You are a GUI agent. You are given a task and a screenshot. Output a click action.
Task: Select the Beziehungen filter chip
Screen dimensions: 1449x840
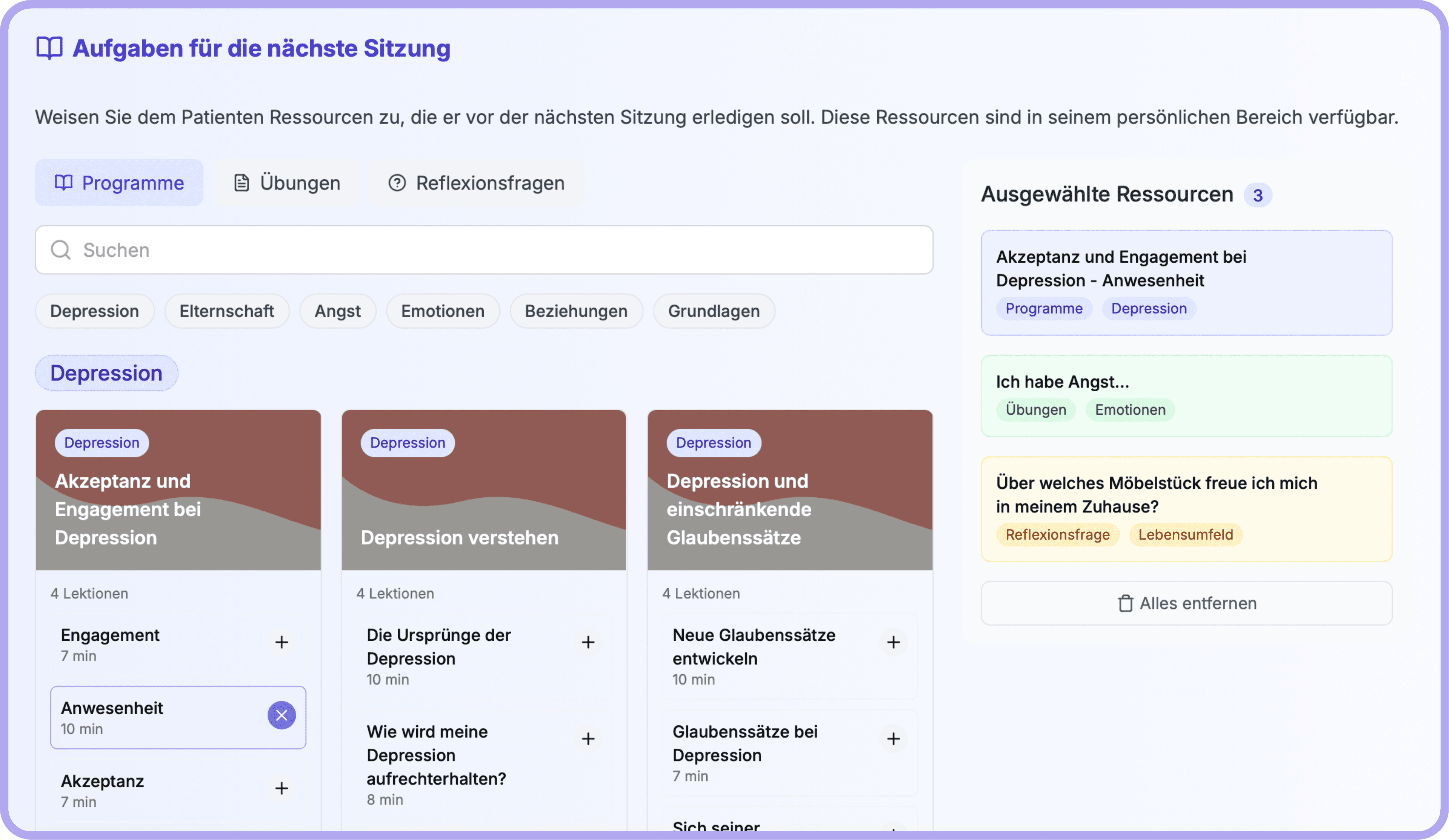(x=576, y=311)
